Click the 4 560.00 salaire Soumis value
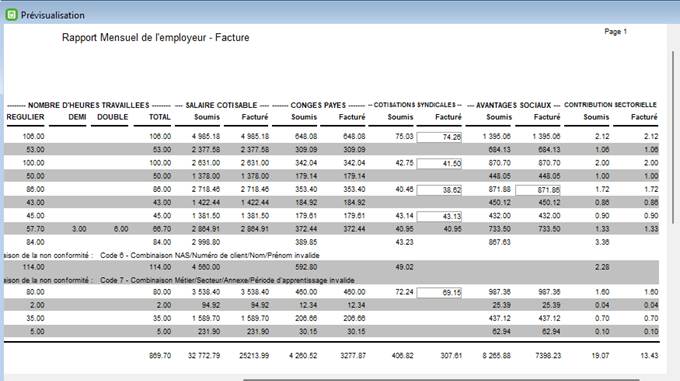 [206, 267]
